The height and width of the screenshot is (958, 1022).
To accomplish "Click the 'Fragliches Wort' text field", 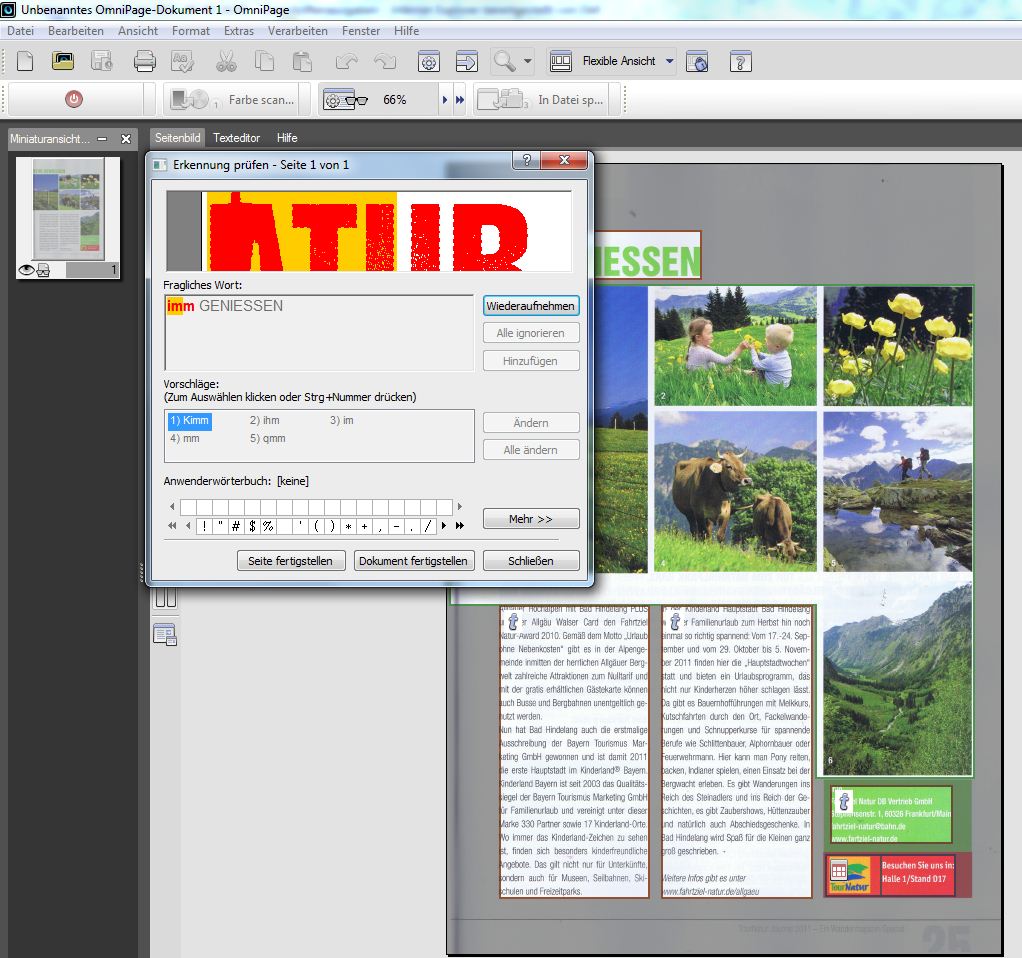I will (318, 332).
